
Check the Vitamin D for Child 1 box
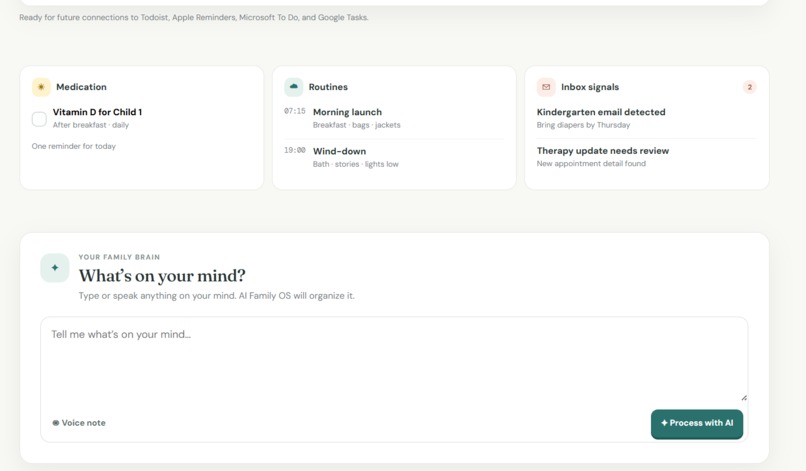(x=39, y=119)
